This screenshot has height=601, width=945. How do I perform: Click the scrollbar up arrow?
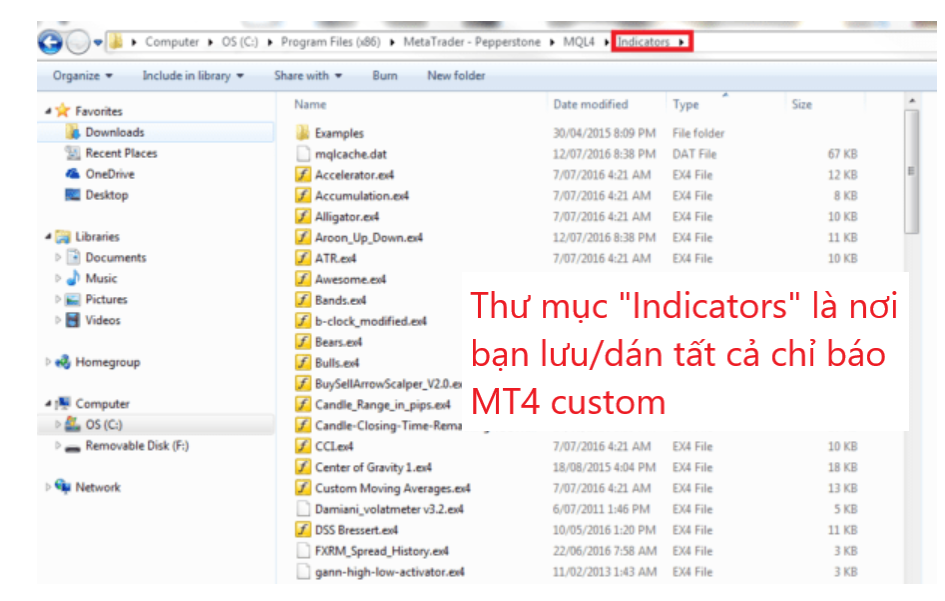(911, 101)
